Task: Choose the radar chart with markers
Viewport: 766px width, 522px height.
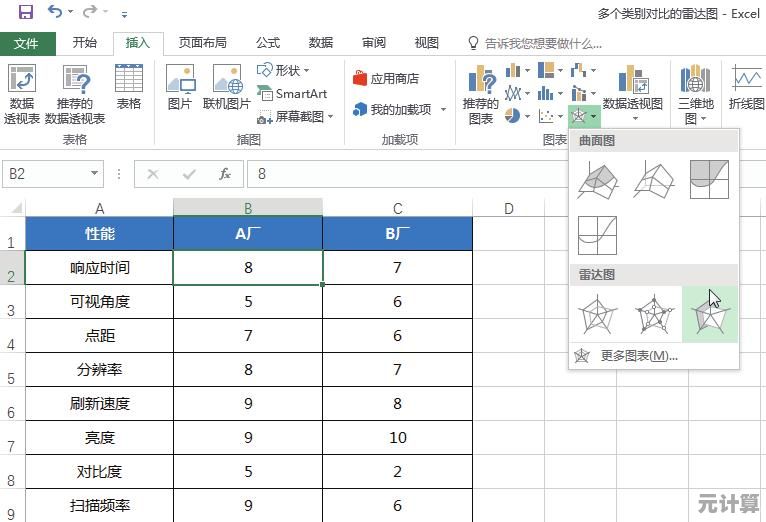Action: click(x=653, y=315)
